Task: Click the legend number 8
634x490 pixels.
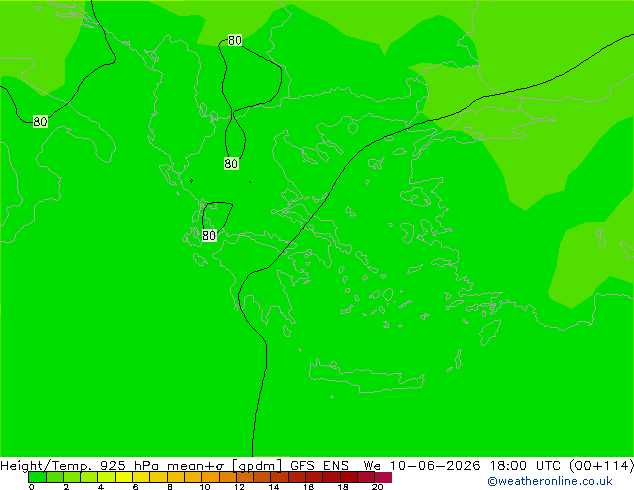Action: [170, 487]
